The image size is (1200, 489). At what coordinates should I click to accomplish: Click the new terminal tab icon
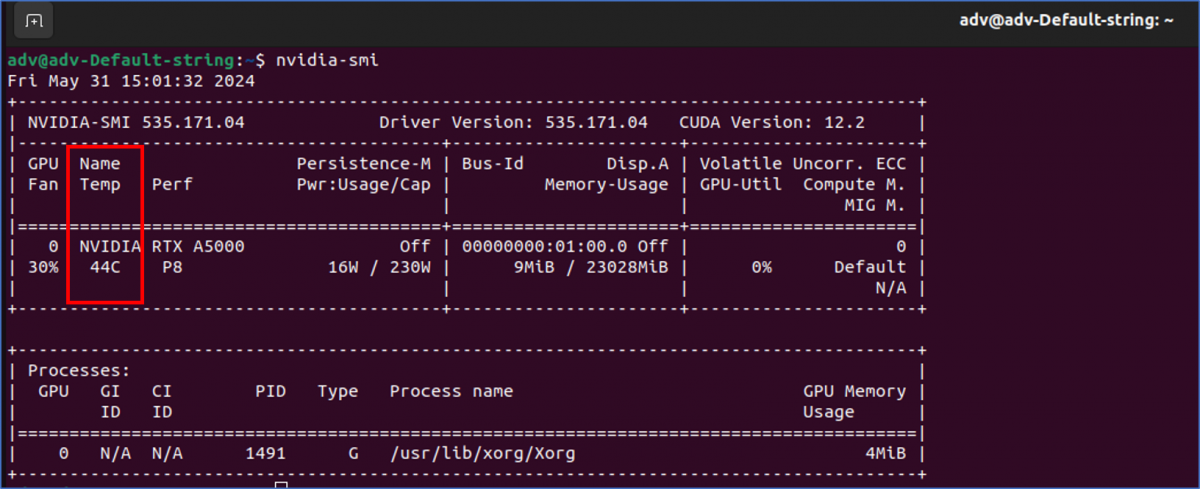[33, 20]
